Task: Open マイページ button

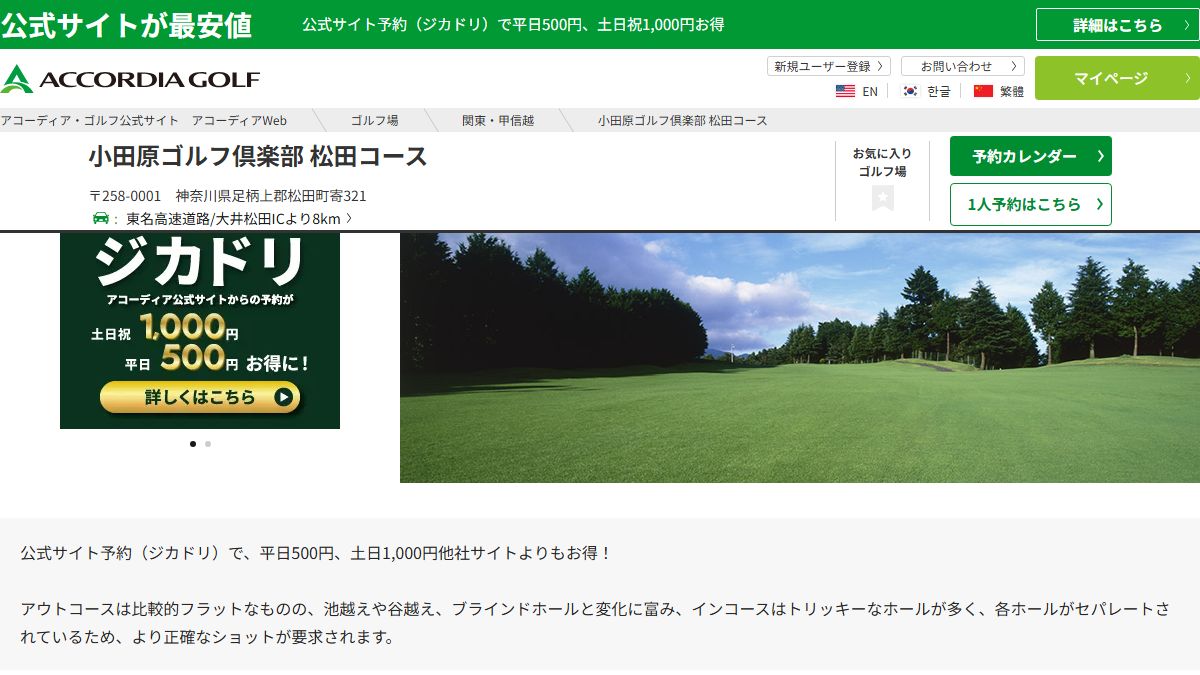Action: click(x=1117, y=78)
